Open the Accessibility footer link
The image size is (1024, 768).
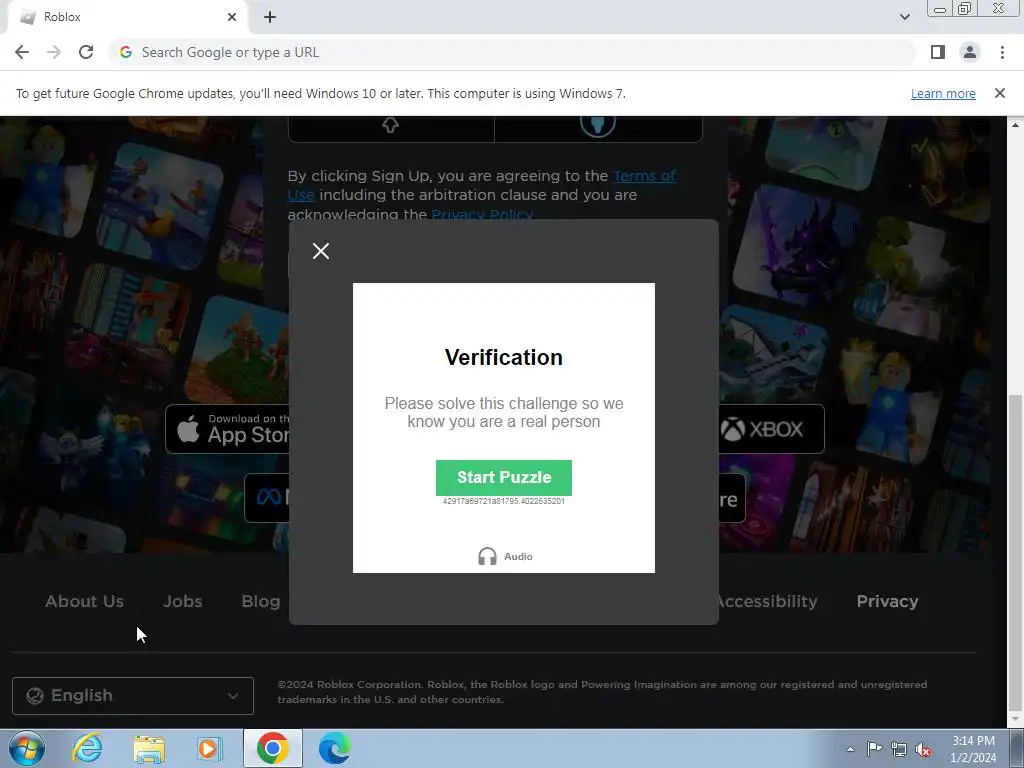(767, 601)
